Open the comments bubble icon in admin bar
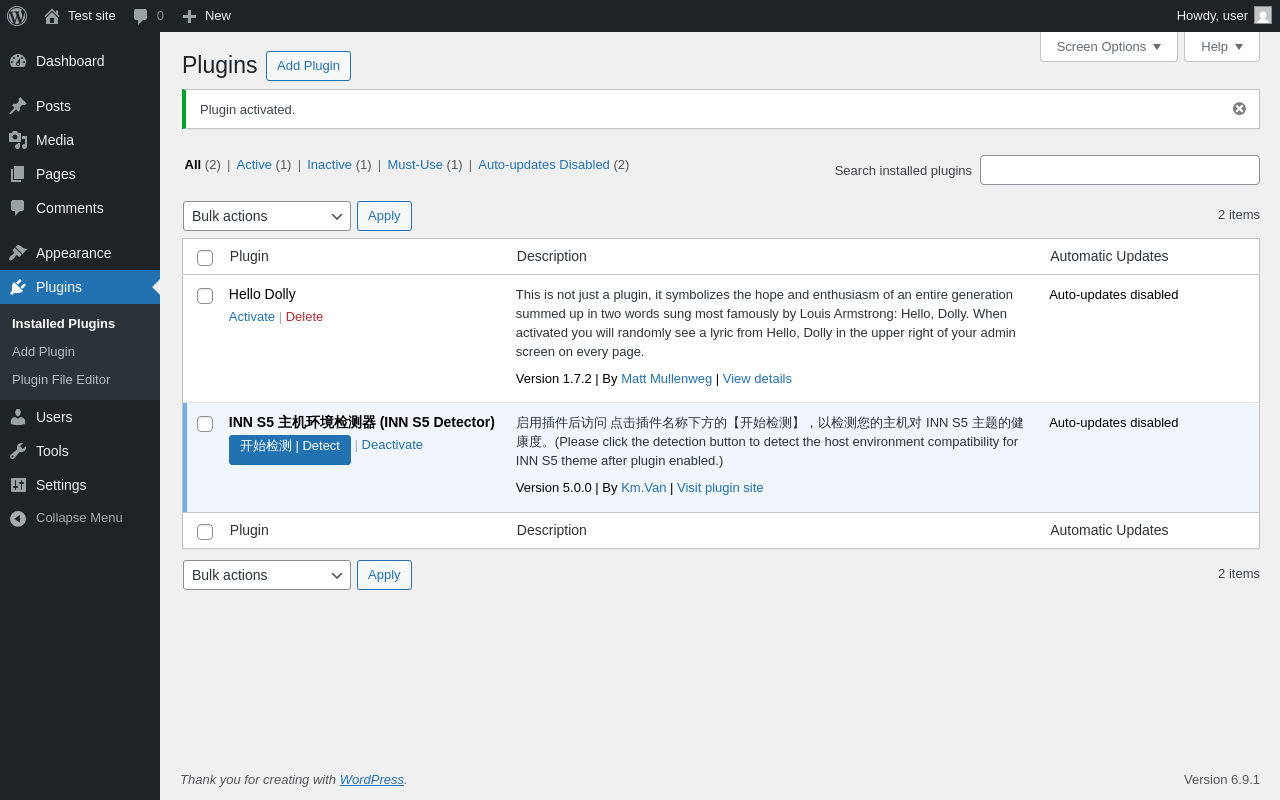Image resolution: width=1280 pixels, height=800 pixels. tap(140, 16)
